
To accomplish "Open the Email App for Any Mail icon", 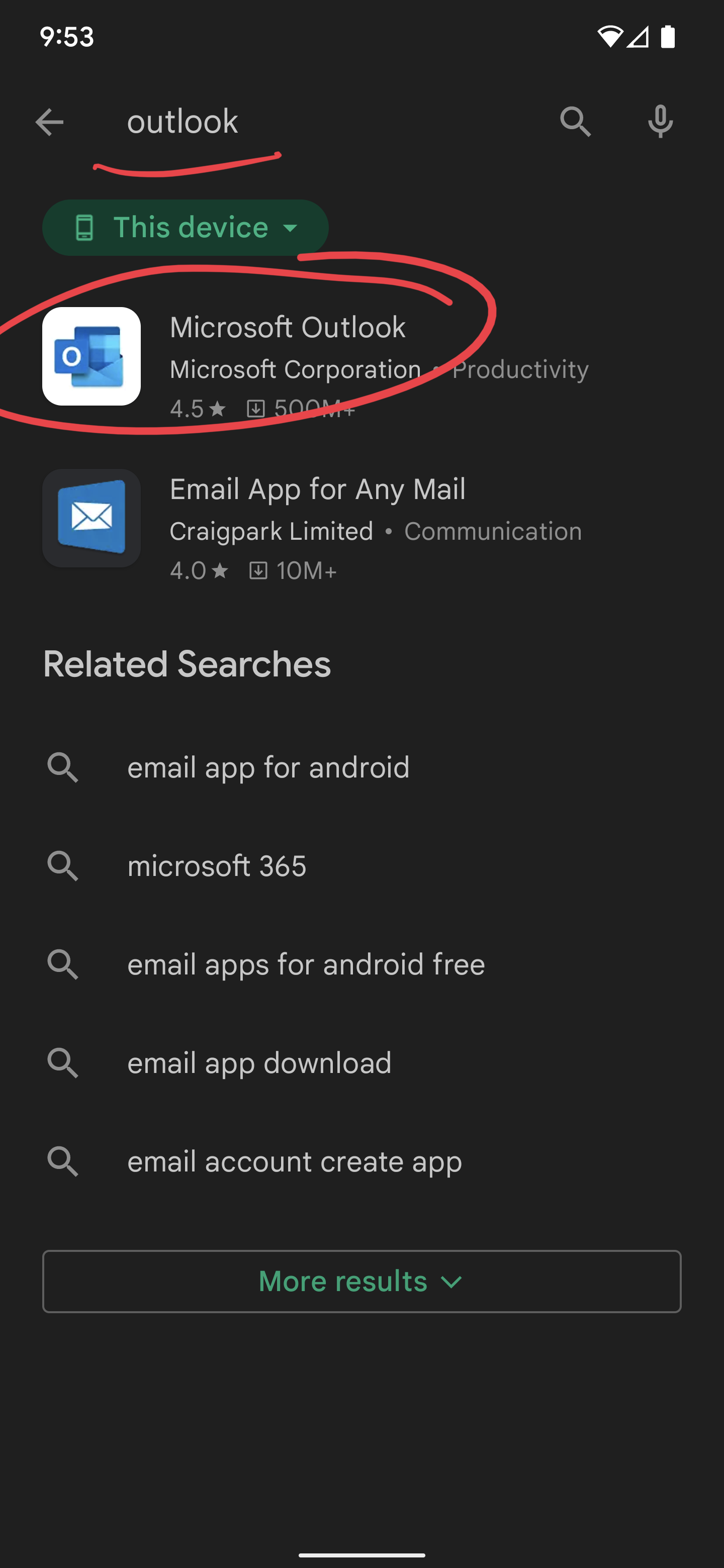I will coord(92,518).
